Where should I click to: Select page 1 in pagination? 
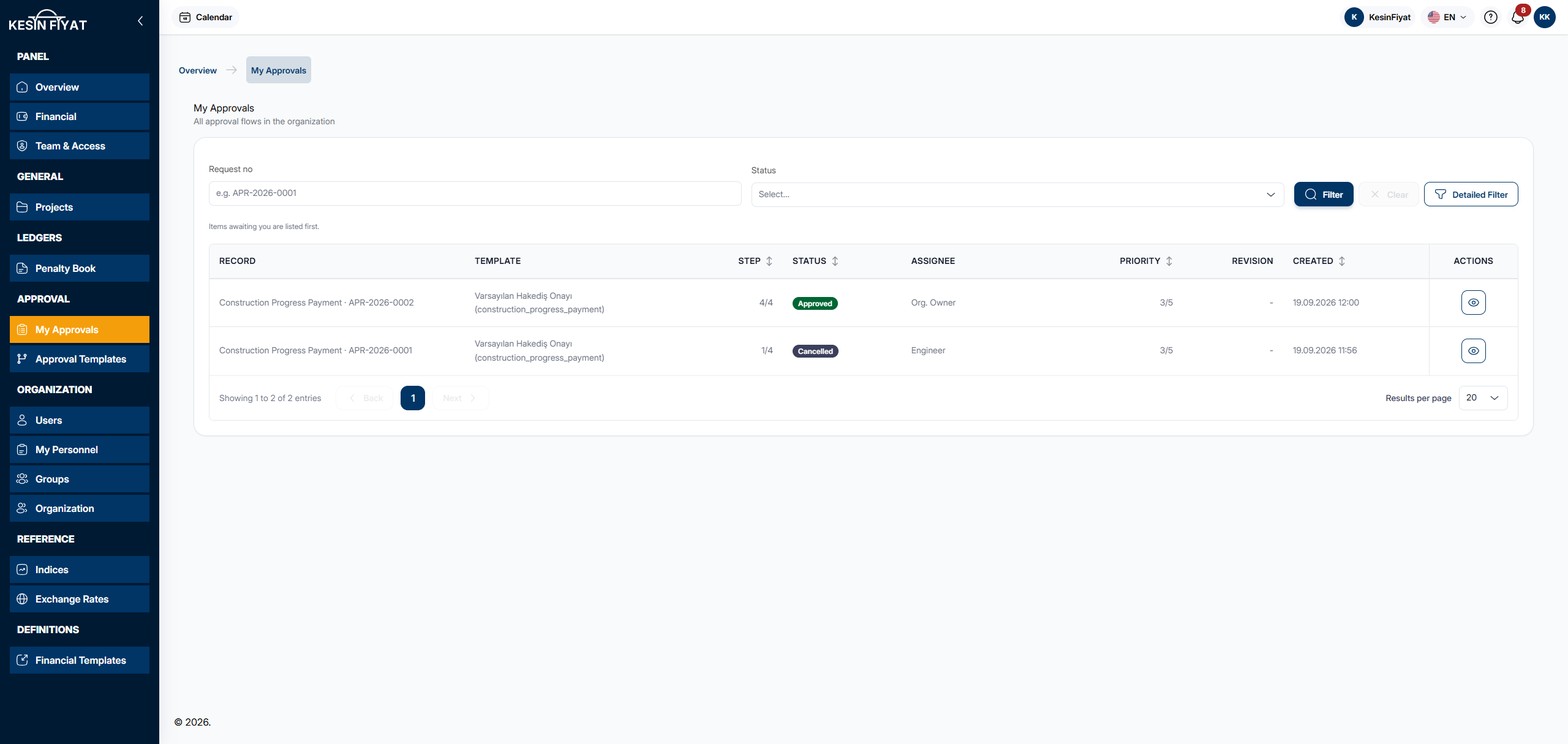413,398
